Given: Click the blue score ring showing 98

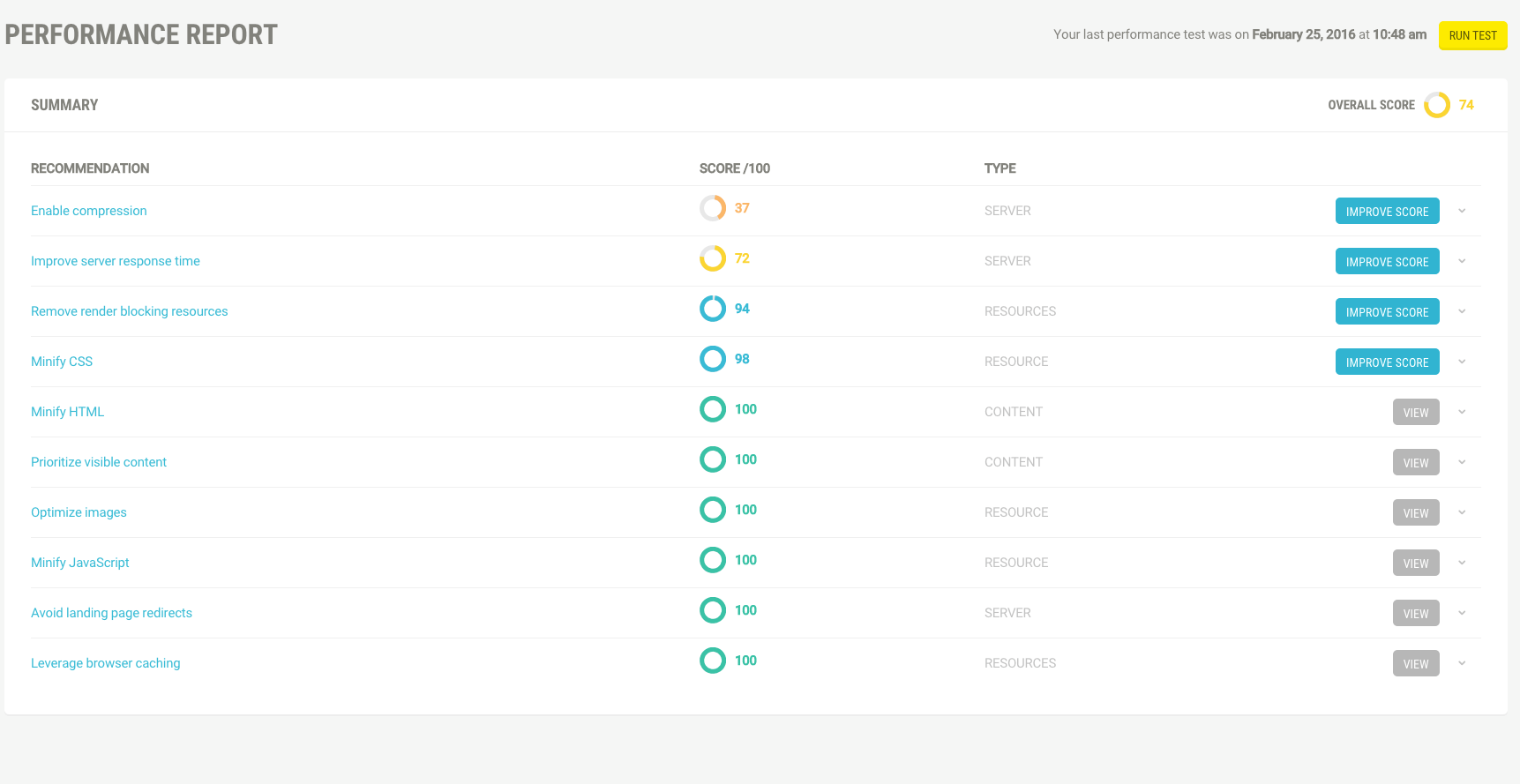Looking at the screenshot, I should (713, 359).
